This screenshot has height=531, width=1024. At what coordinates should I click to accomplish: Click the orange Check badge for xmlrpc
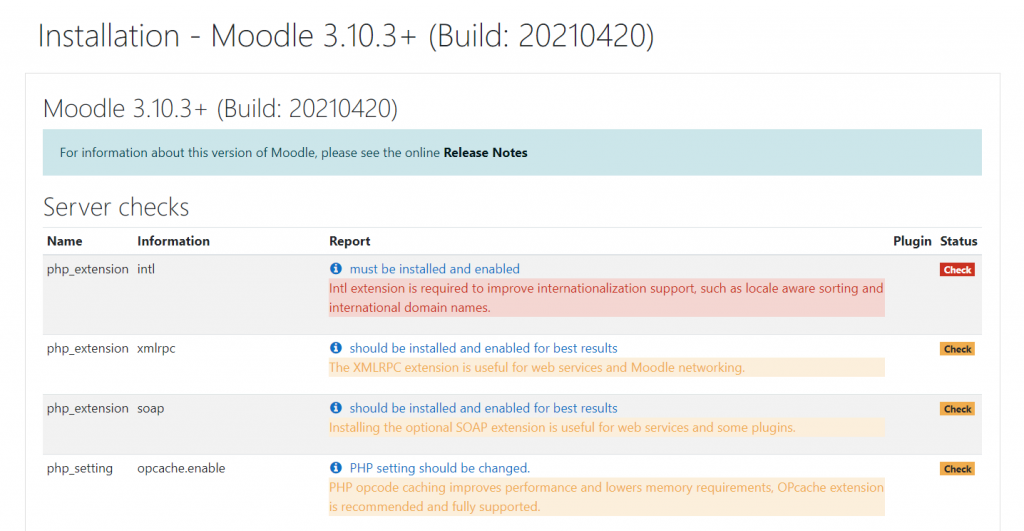[x=957, y=349]
